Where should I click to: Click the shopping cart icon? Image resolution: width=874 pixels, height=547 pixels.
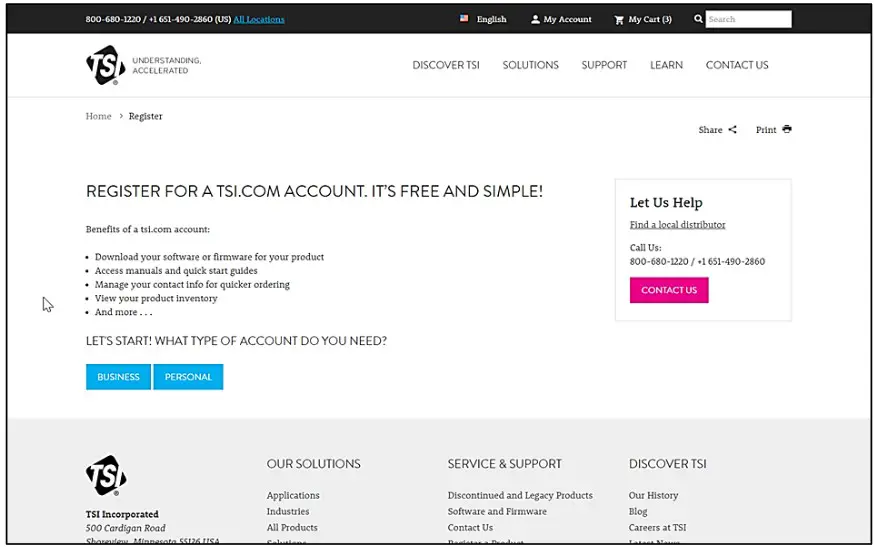pyautogui.click(x=619, y=20)
